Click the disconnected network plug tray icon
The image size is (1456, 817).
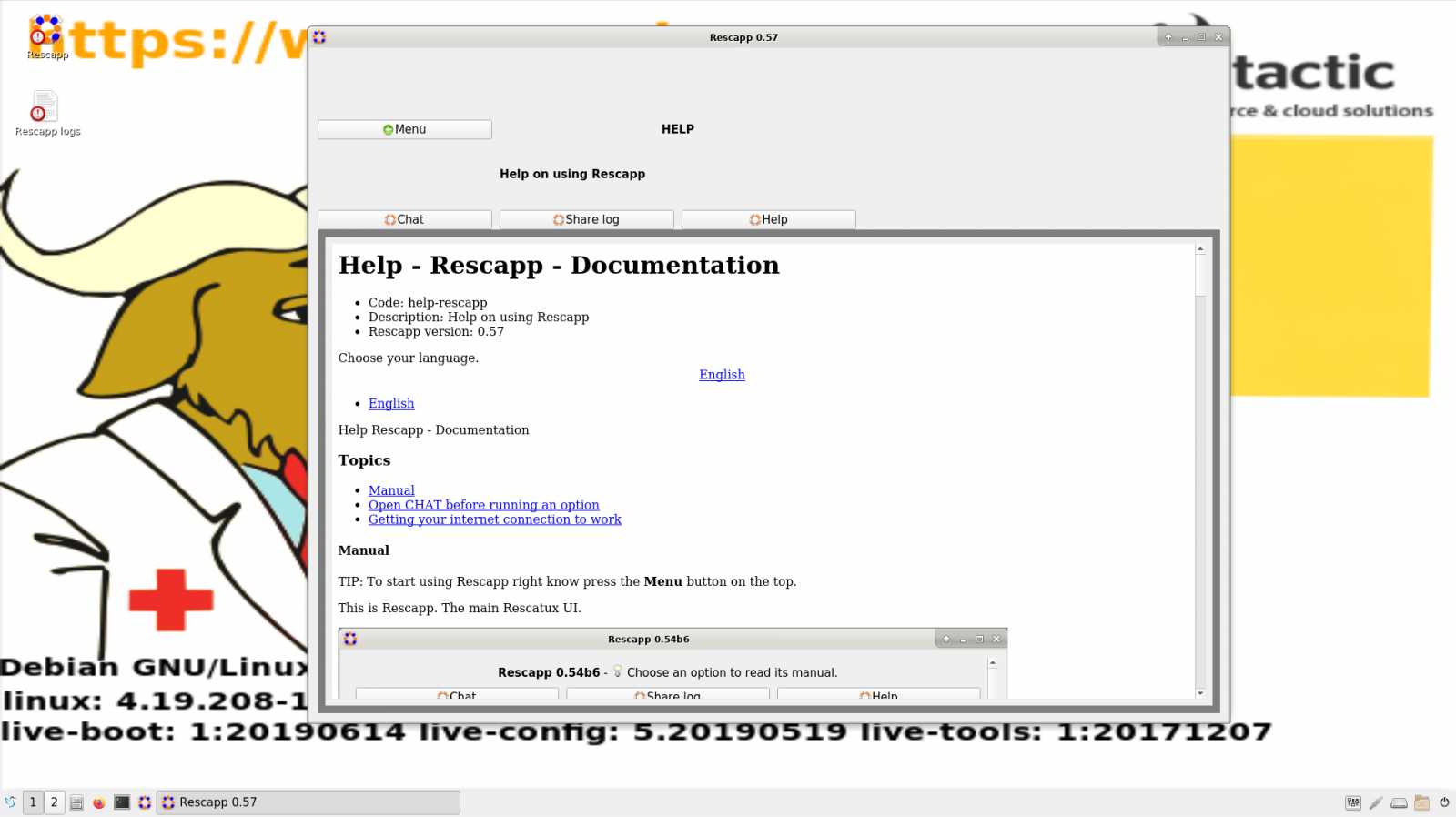pos(1376,802)
